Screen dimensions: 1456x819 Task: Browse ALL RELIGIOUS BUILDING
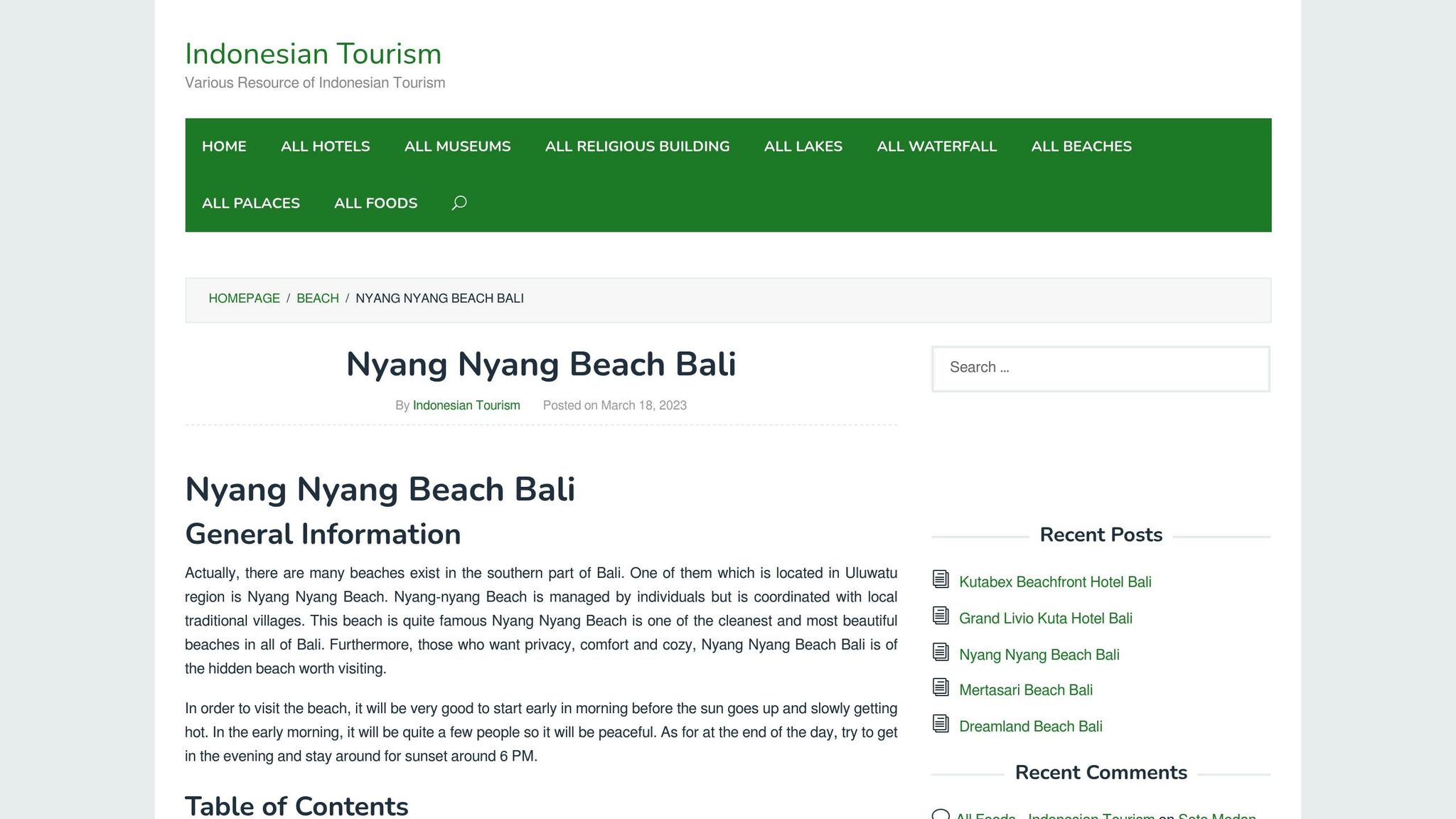(x=638, y=146)
